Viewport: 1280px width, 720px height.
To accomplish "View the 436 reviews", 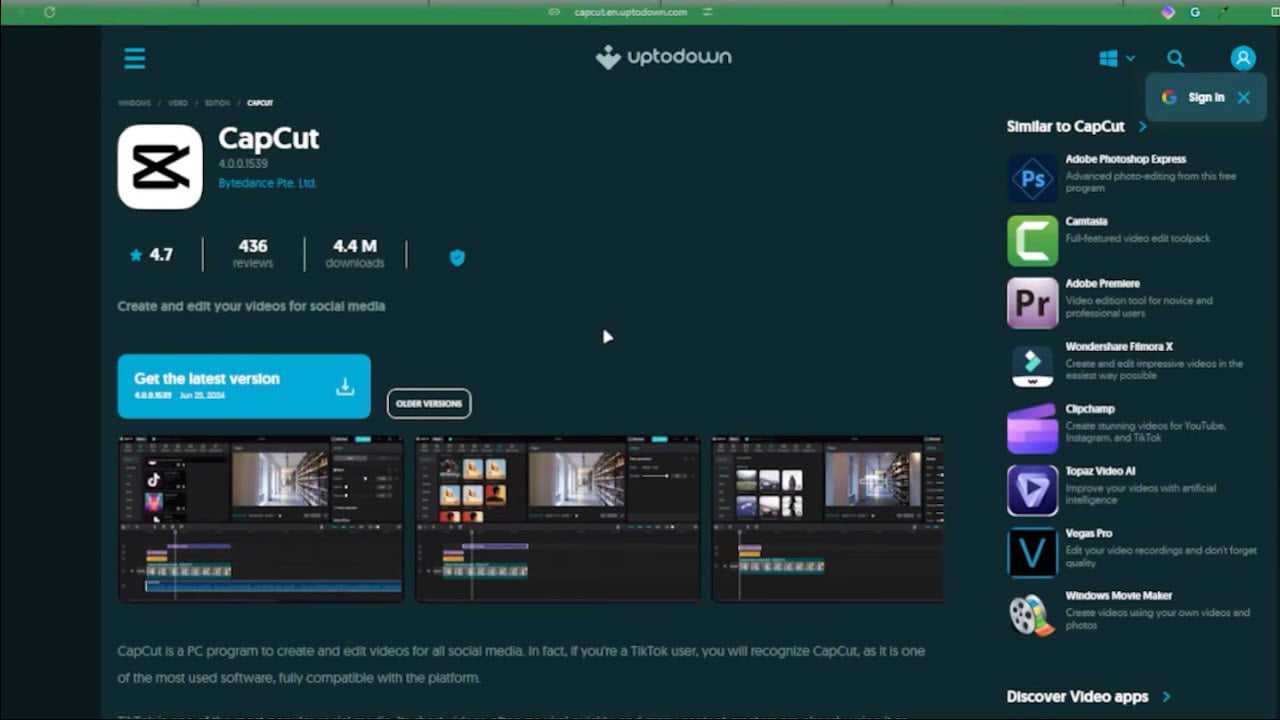I will point(253,253).
